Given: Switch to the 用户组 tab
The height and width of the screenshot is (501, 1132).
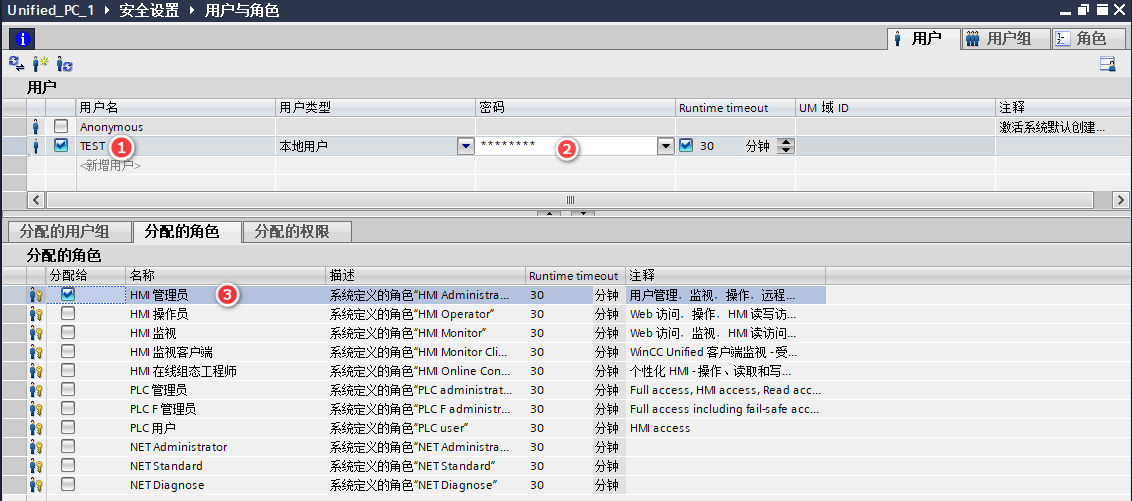Looking at the screenshot, I should (1006, 39).
